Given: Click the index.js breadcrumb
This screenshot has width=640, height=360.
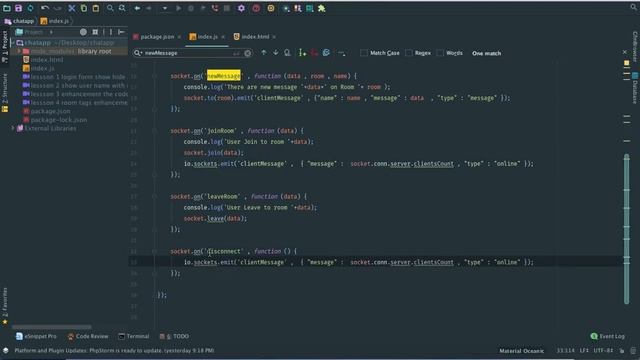Looking at the screenshot, I should [55, 21].
